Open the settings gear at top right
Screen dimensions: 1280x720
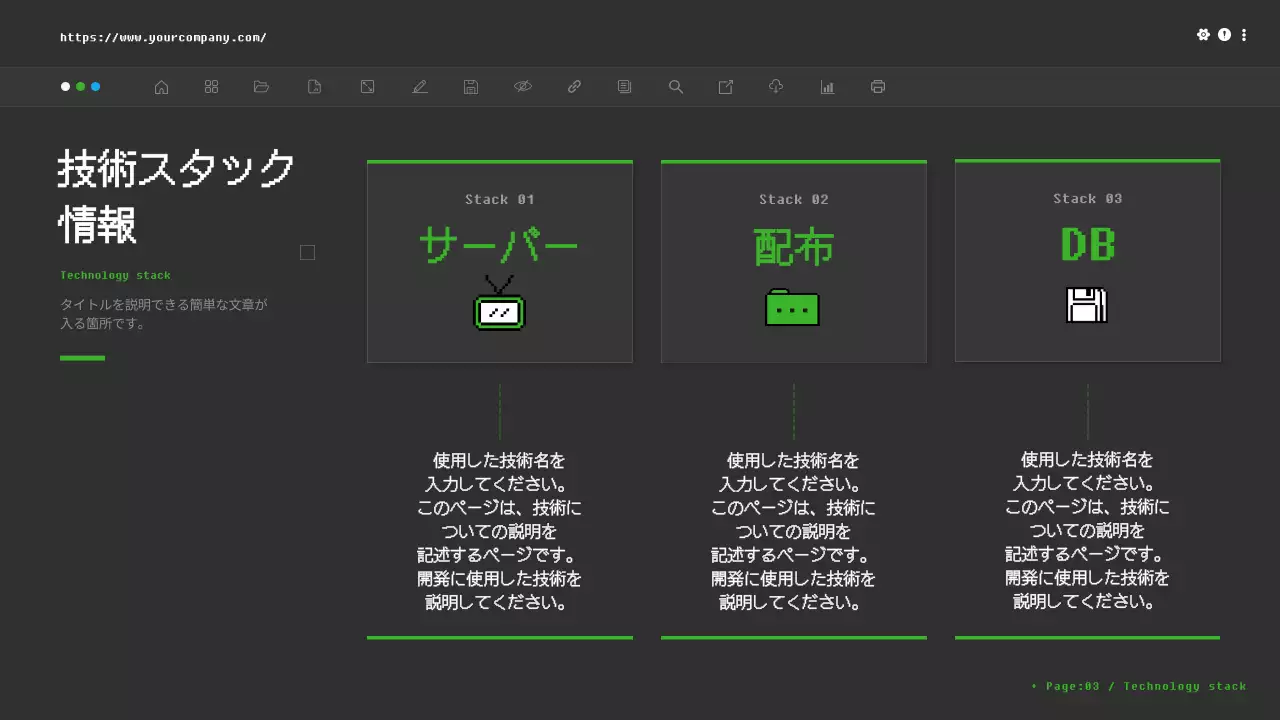(x=1204, y=34)
